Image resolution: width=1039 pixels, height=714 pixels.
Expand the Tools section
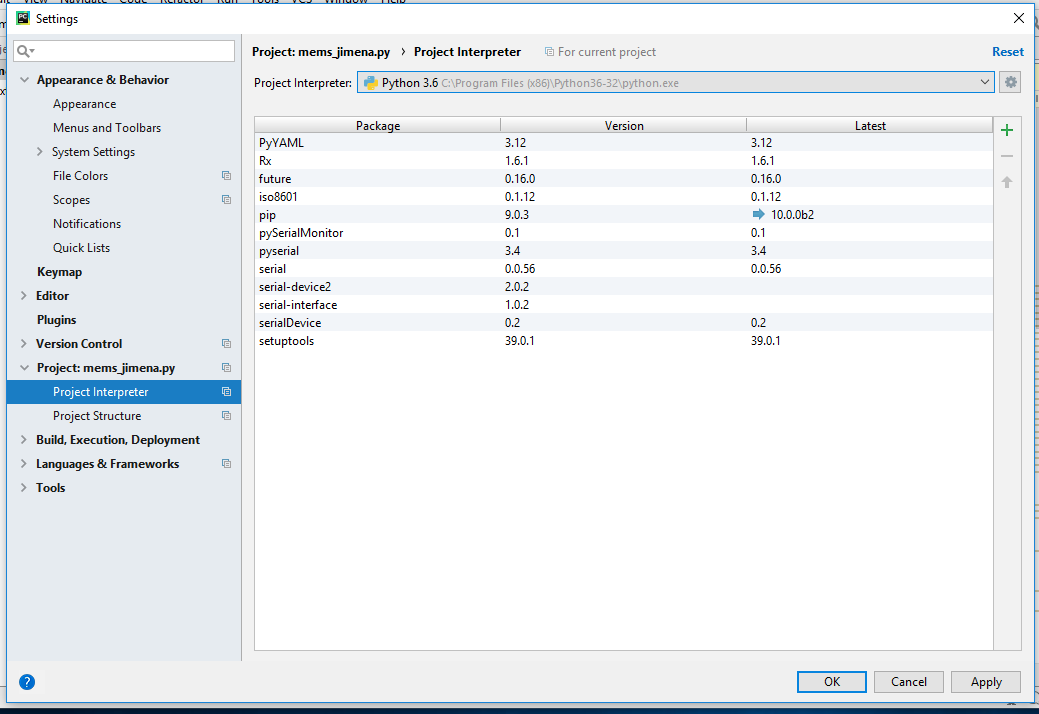point(24,487)
